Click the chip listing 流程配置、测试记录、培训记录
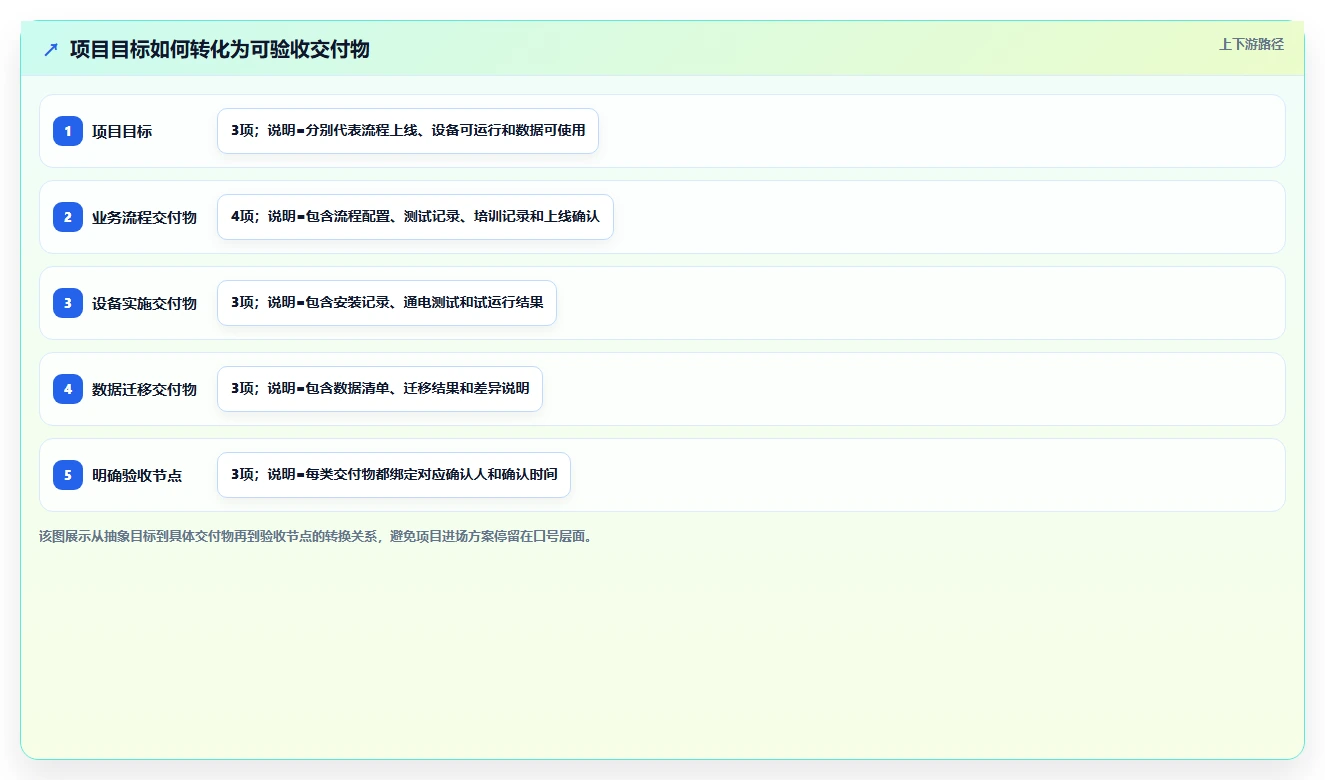This screenshot has width=1325, height=780. click(x=415, y=217)
